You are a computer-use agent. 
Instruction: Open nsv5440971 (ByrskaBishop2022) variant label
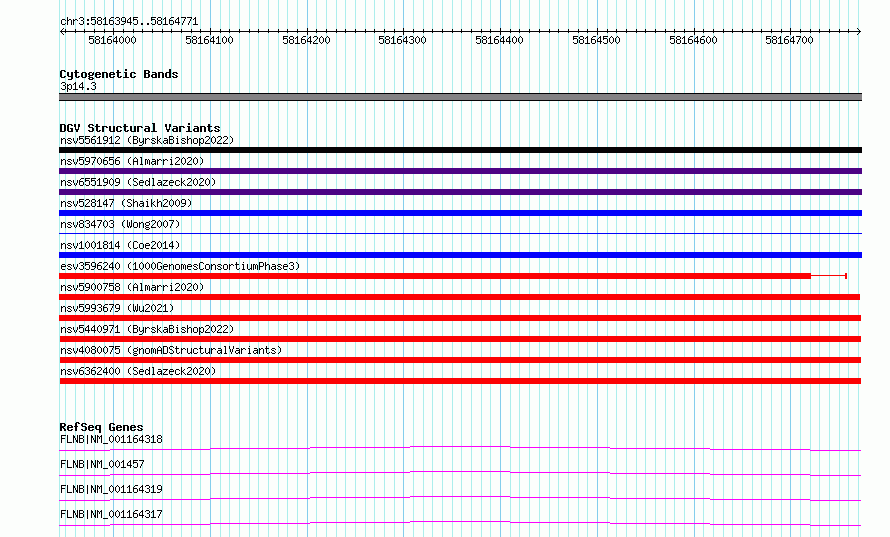tap(147, 329)
